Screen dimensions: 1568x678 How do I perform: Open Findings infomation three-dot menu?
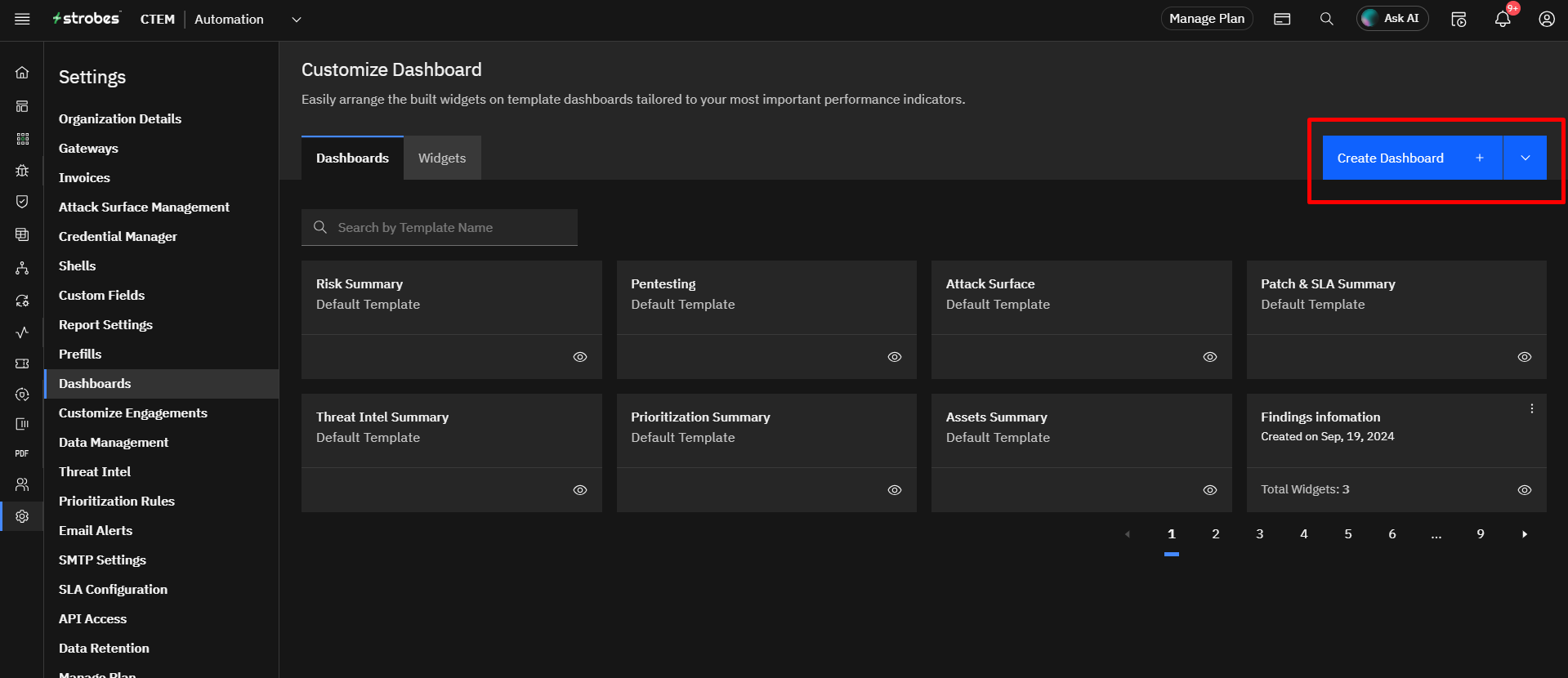(x=1531, y=408)
